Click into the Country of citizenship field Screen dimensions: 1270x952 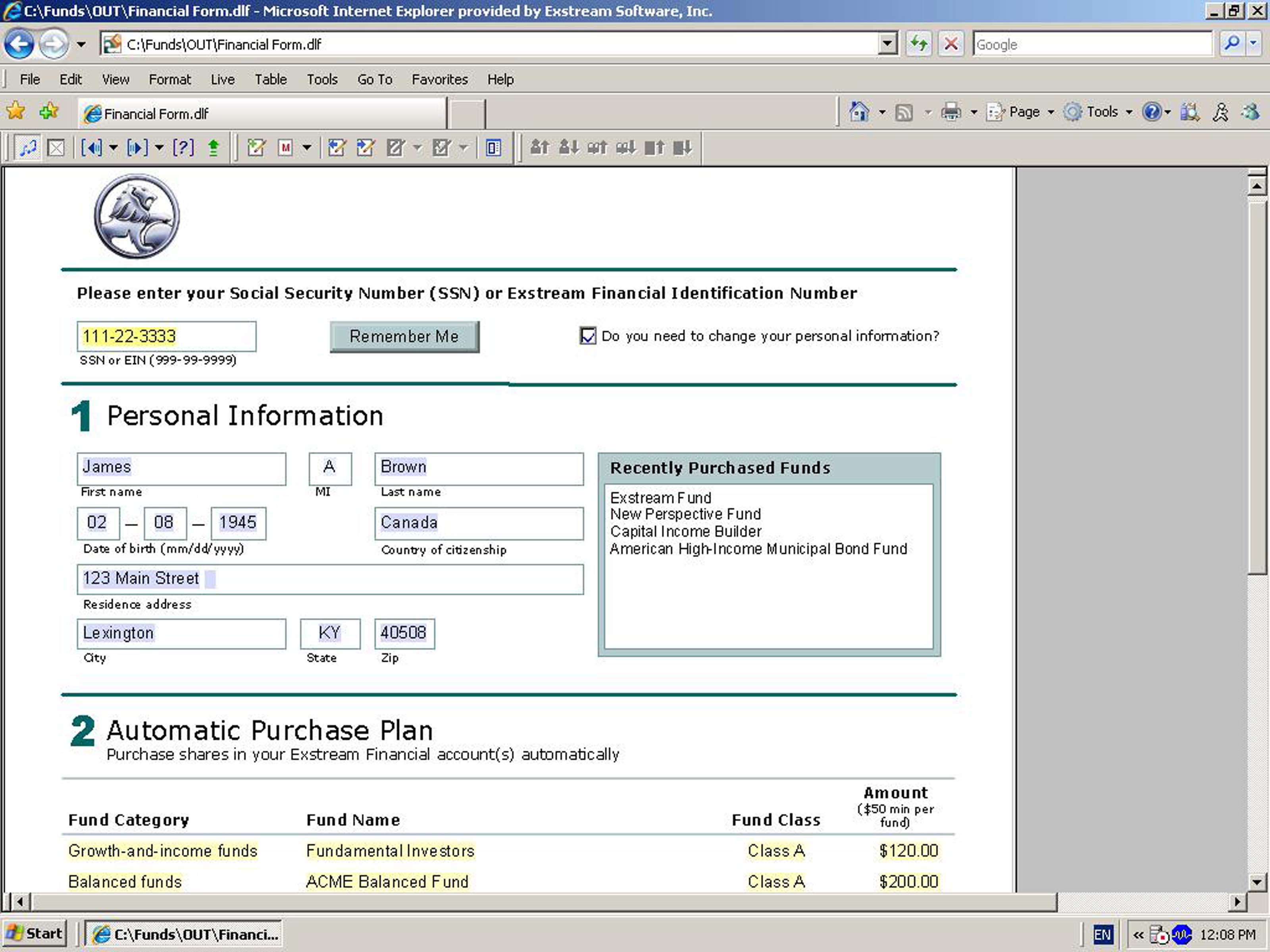tap(478, 523)
